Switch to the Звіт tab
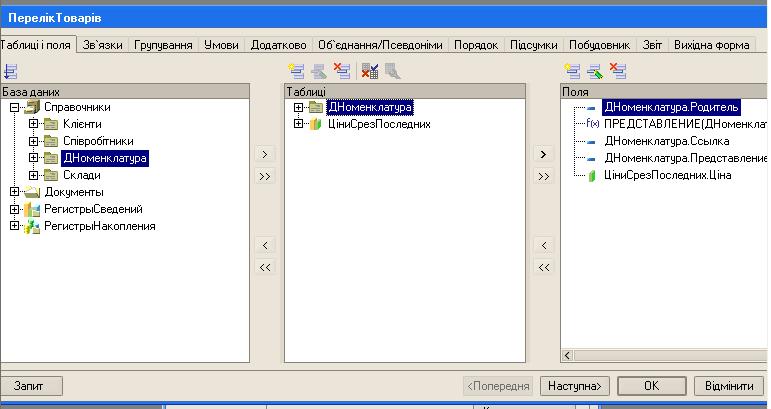The image size is (771, 409). 652,45
